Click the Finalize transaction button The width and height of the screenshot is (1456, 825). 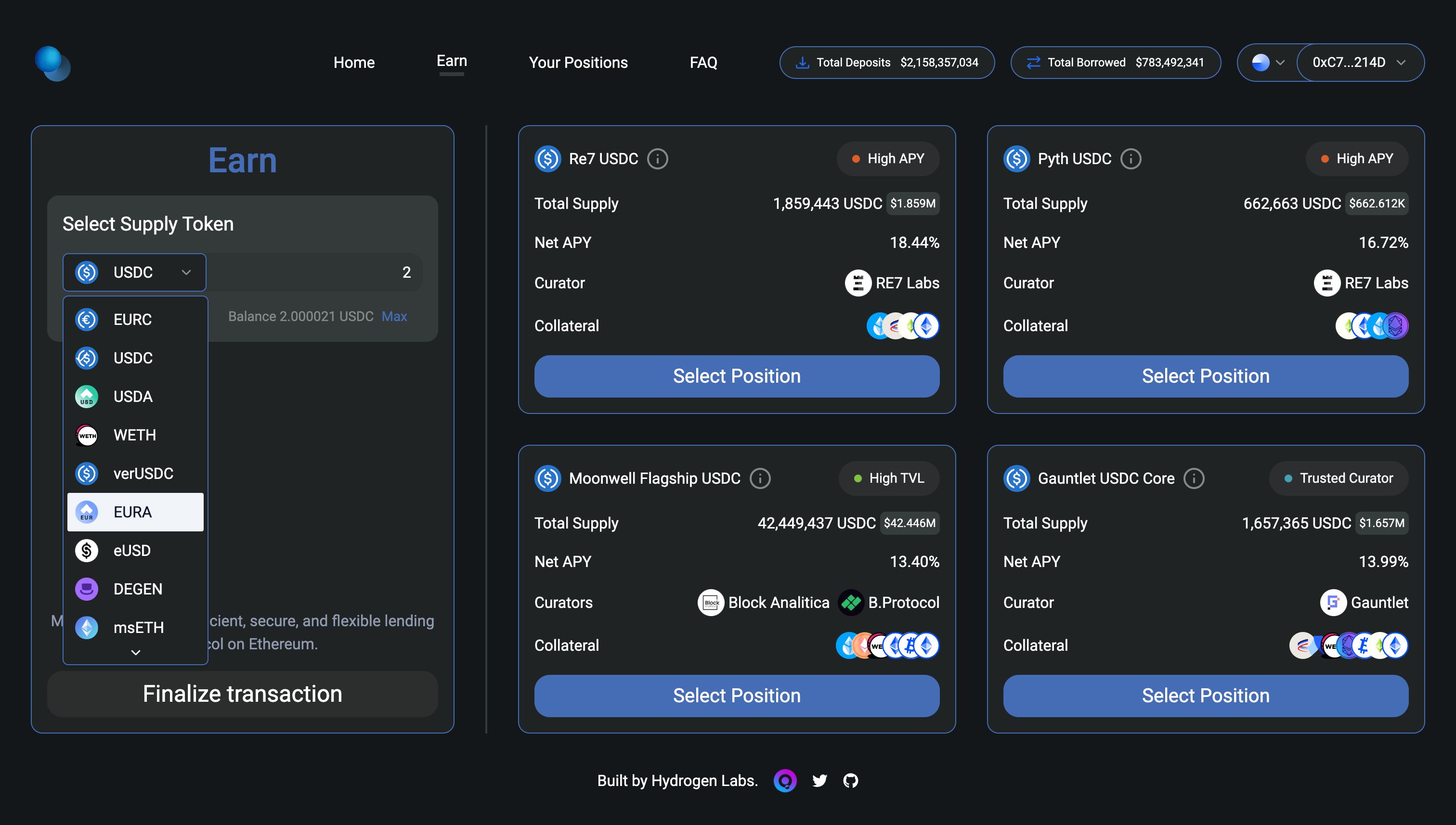(243, 694)
